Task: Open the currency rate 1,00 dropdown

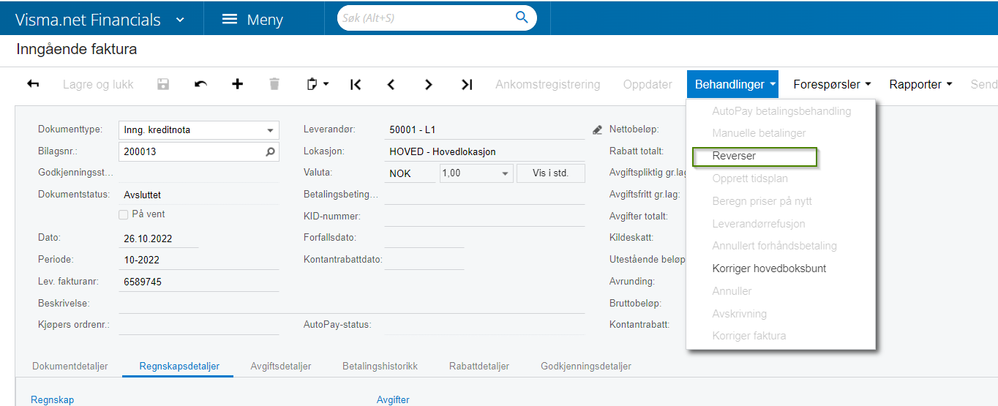Action: [x=505, y=173]
